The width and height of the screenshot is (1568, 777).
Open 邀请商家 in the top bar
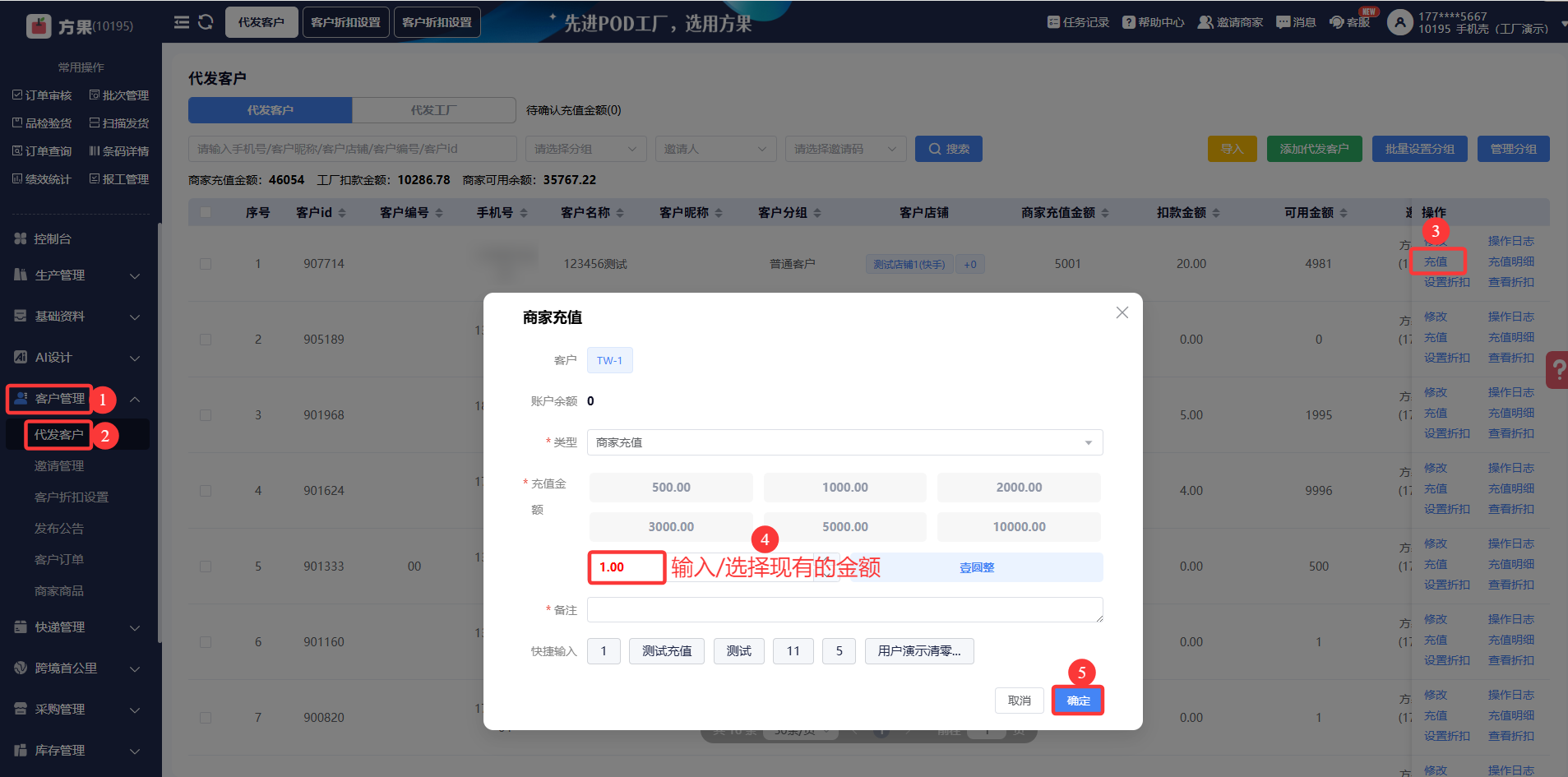pyautogui.click(x=1230, y=22)
